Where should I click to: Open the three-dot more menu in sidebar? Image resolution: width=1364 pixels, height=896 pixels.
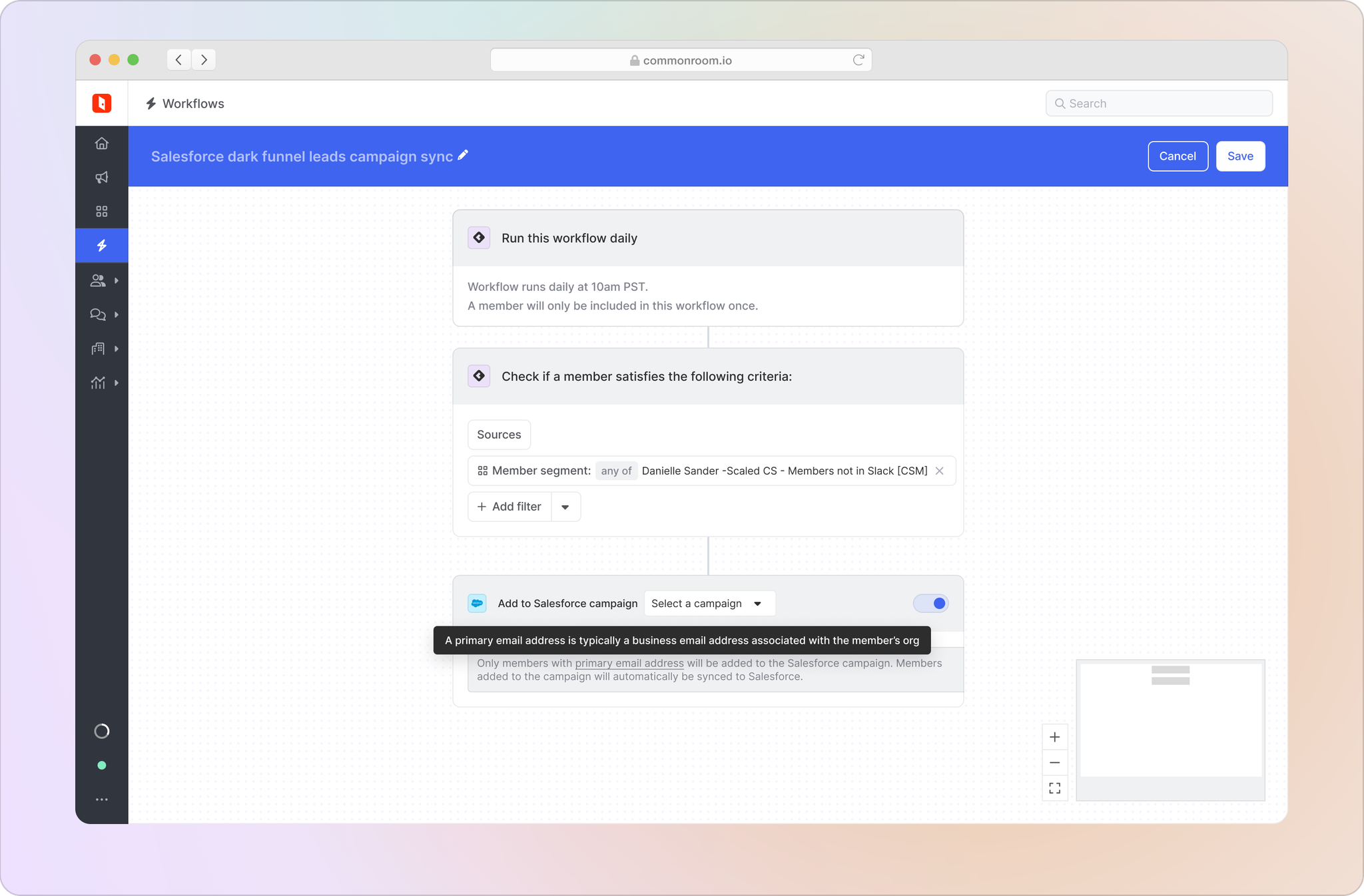(101, 799)
